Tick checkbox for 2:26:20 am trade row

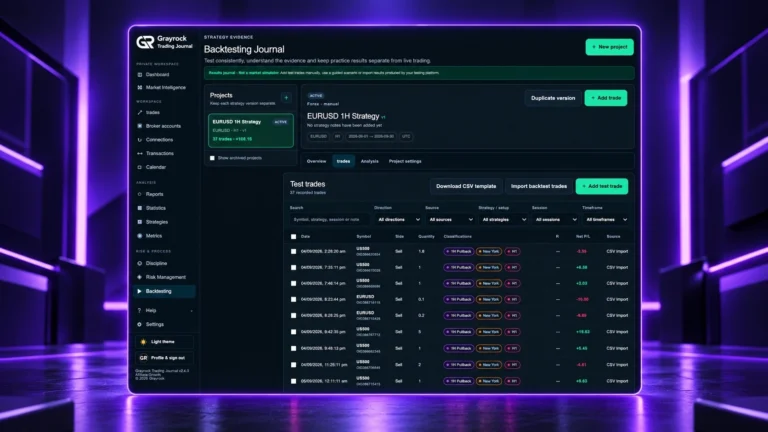pyautogui.click(x=293, y=251)
